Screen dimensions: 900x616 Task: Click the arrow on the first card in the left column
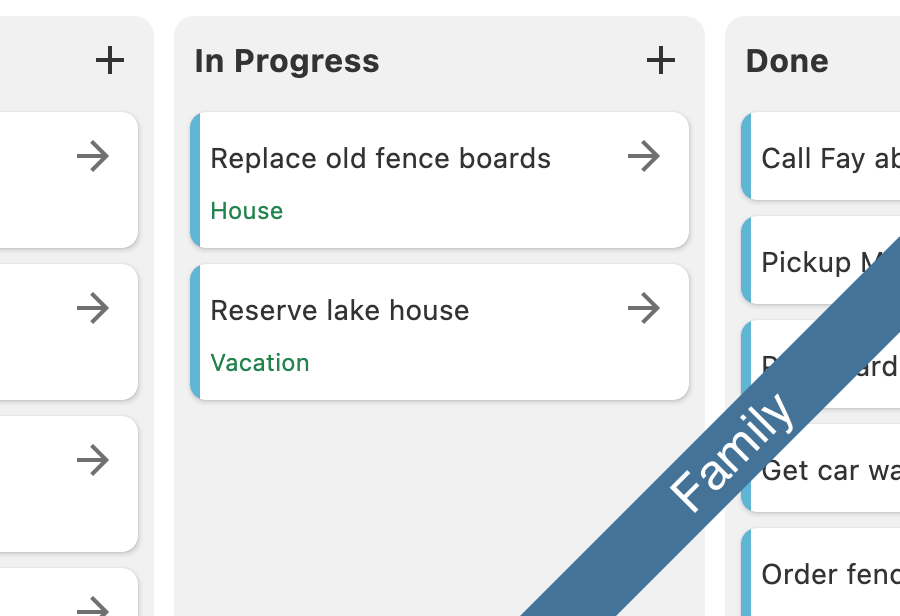[x=95, y=156]
